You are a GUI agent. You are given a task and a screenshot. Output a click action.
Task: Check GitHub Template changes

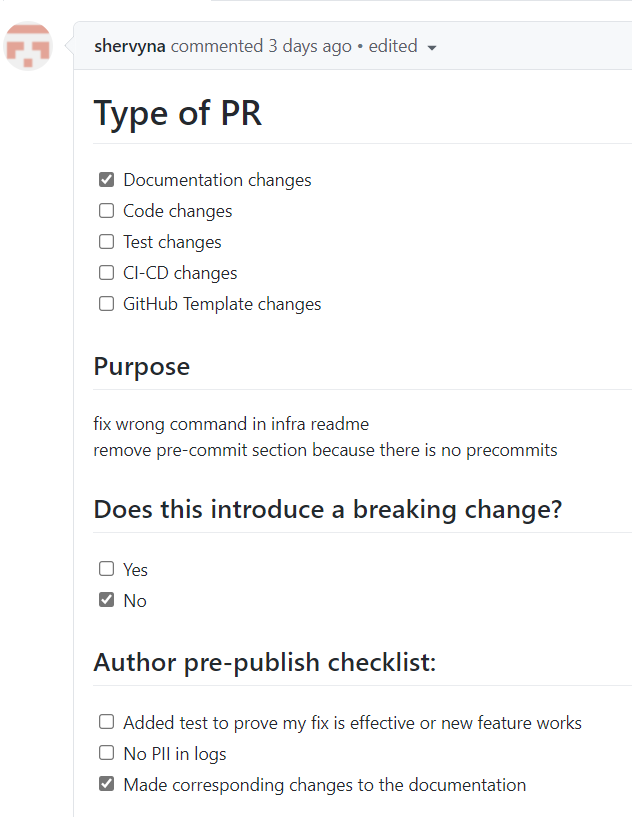click(x=106, y=303)
